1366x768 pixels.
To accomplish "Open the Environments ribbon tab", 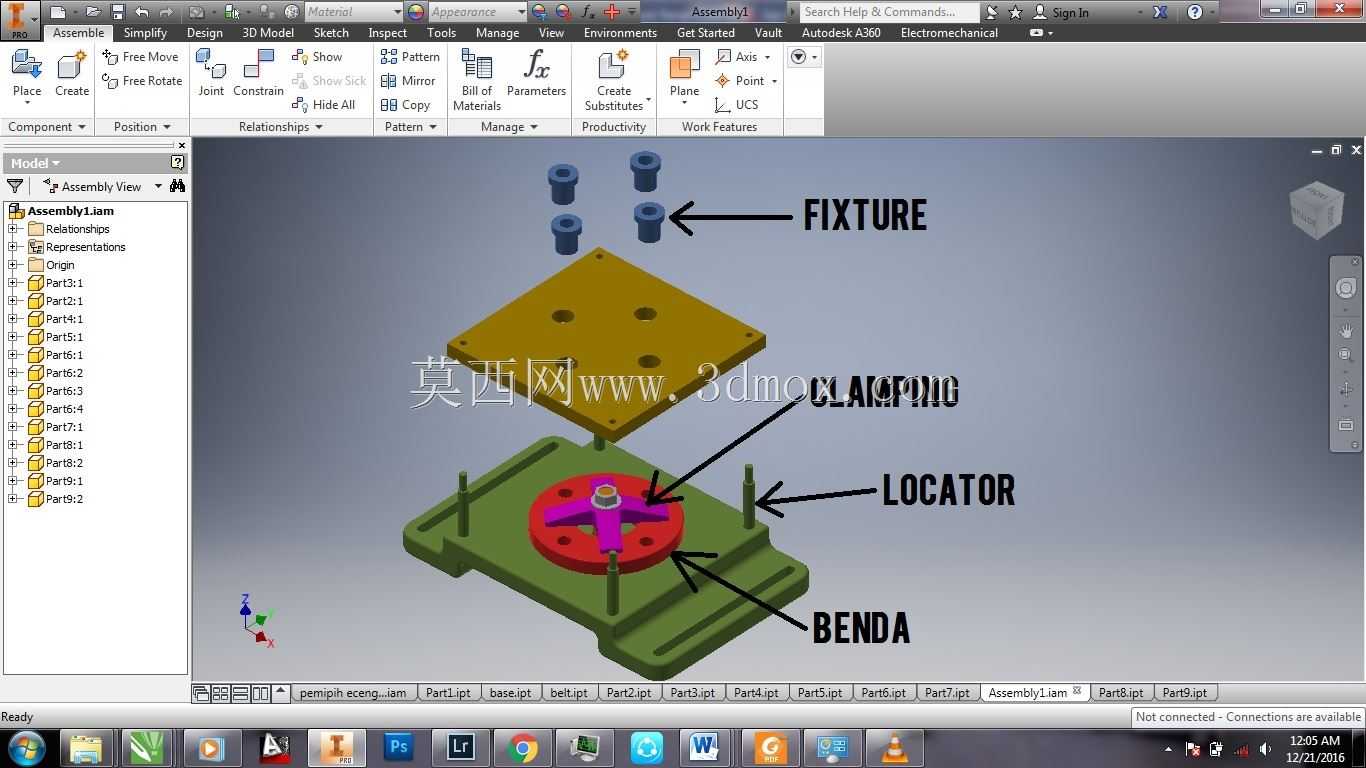I will (x=620, y=33).
